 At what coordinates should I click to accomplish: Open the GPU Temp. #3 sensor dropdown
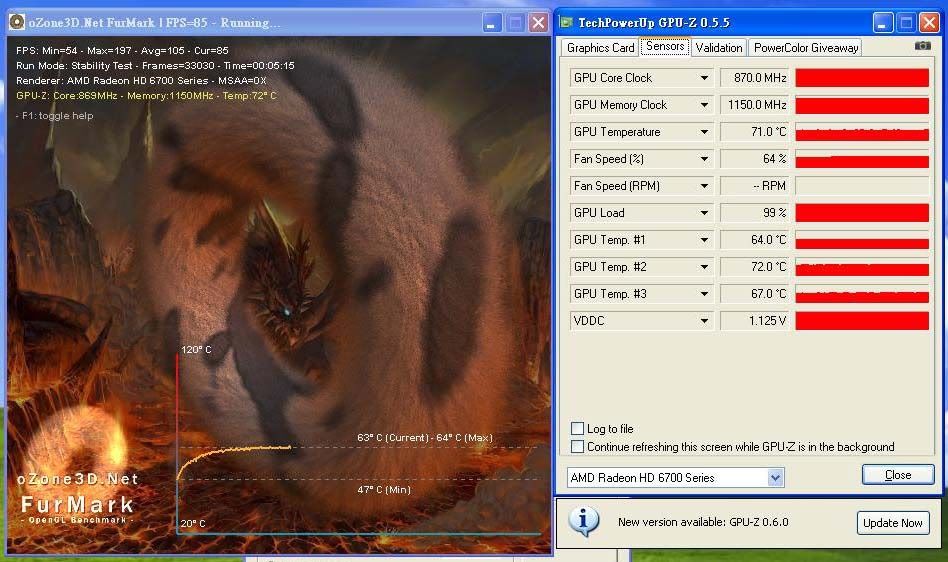(x=704, y=294)
